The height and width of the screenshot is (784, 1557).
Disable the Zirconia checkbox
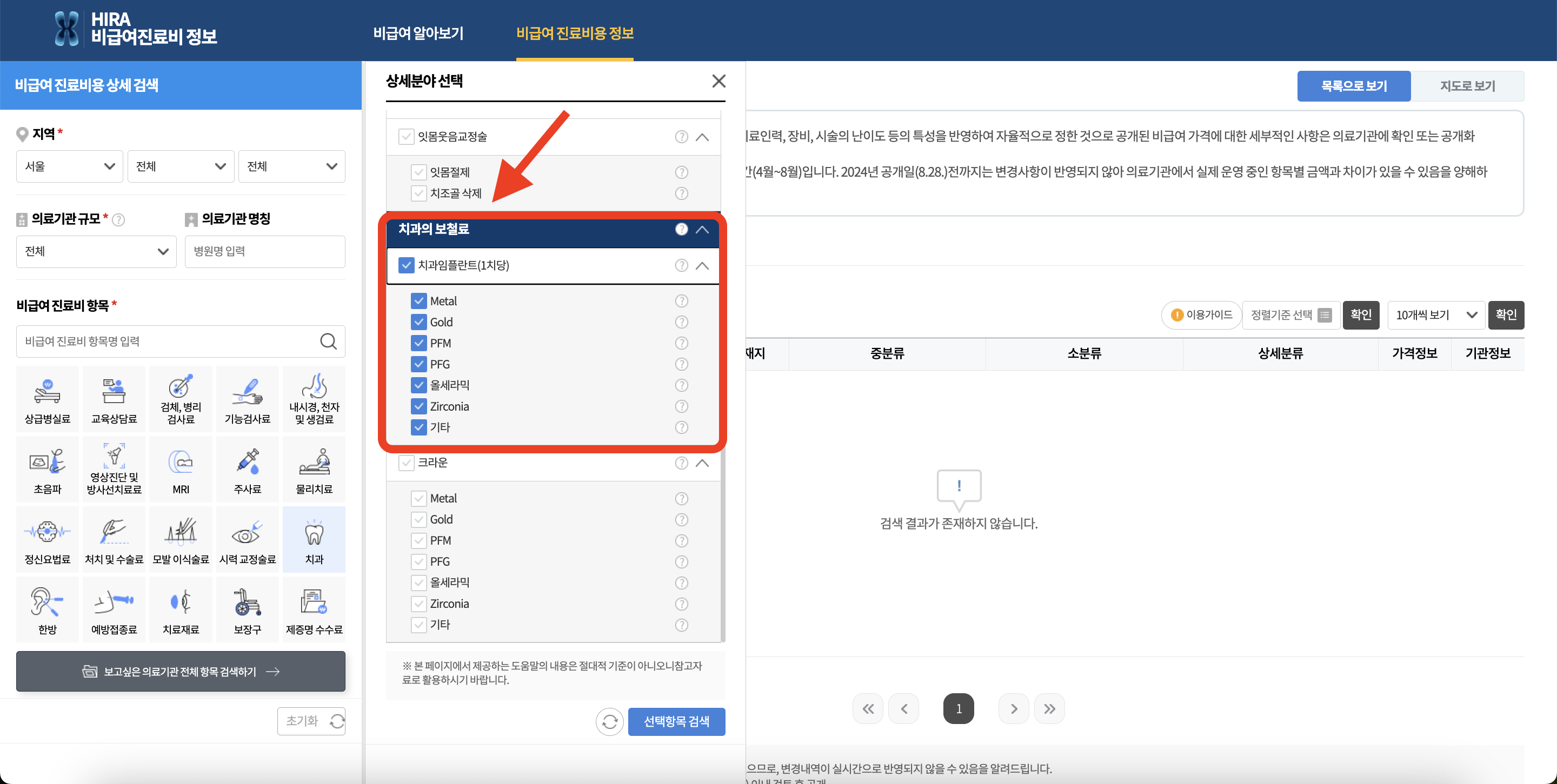tap(420, 406)
